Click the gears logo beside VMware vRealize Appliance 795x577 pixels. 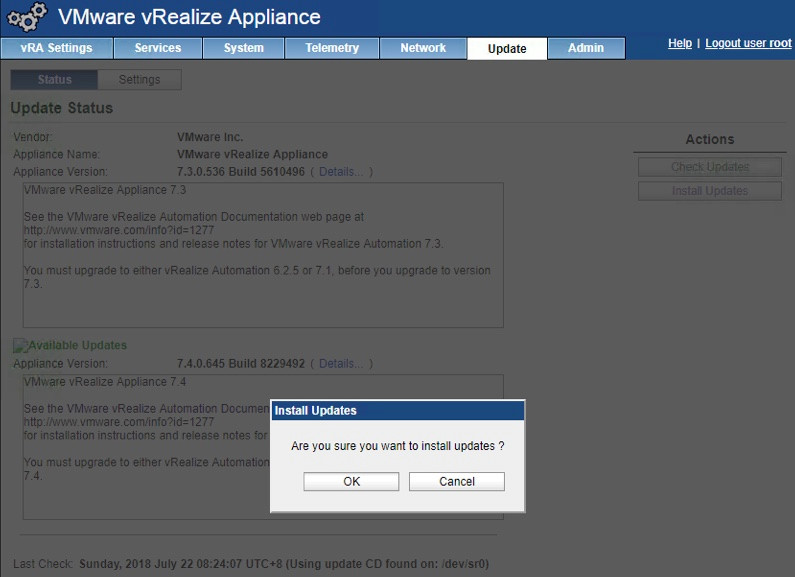tap(26, 17)
